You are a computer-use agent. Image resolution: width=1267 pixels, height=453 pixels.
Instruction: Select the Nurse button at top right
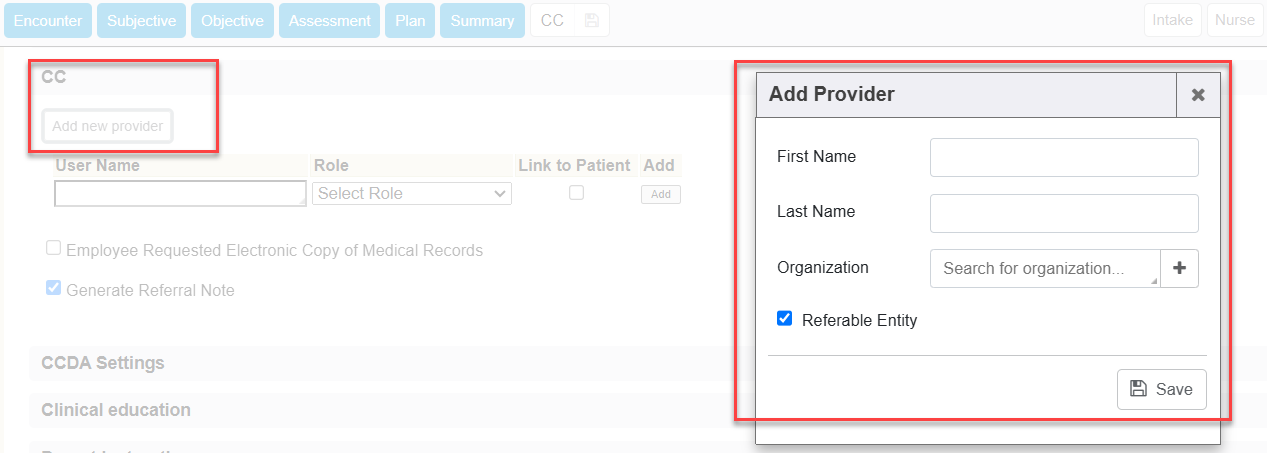coord(1234,21)
